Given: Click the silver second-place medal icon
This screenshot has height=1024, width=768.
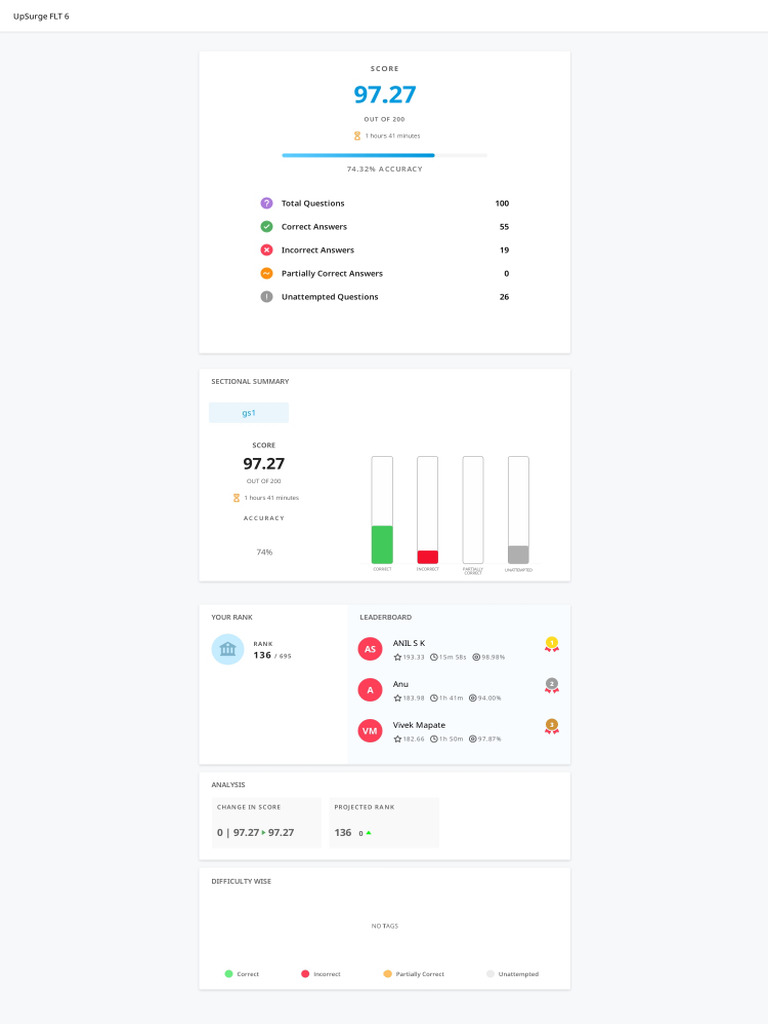Looking at the screenshot, I should tap(552, 686).
